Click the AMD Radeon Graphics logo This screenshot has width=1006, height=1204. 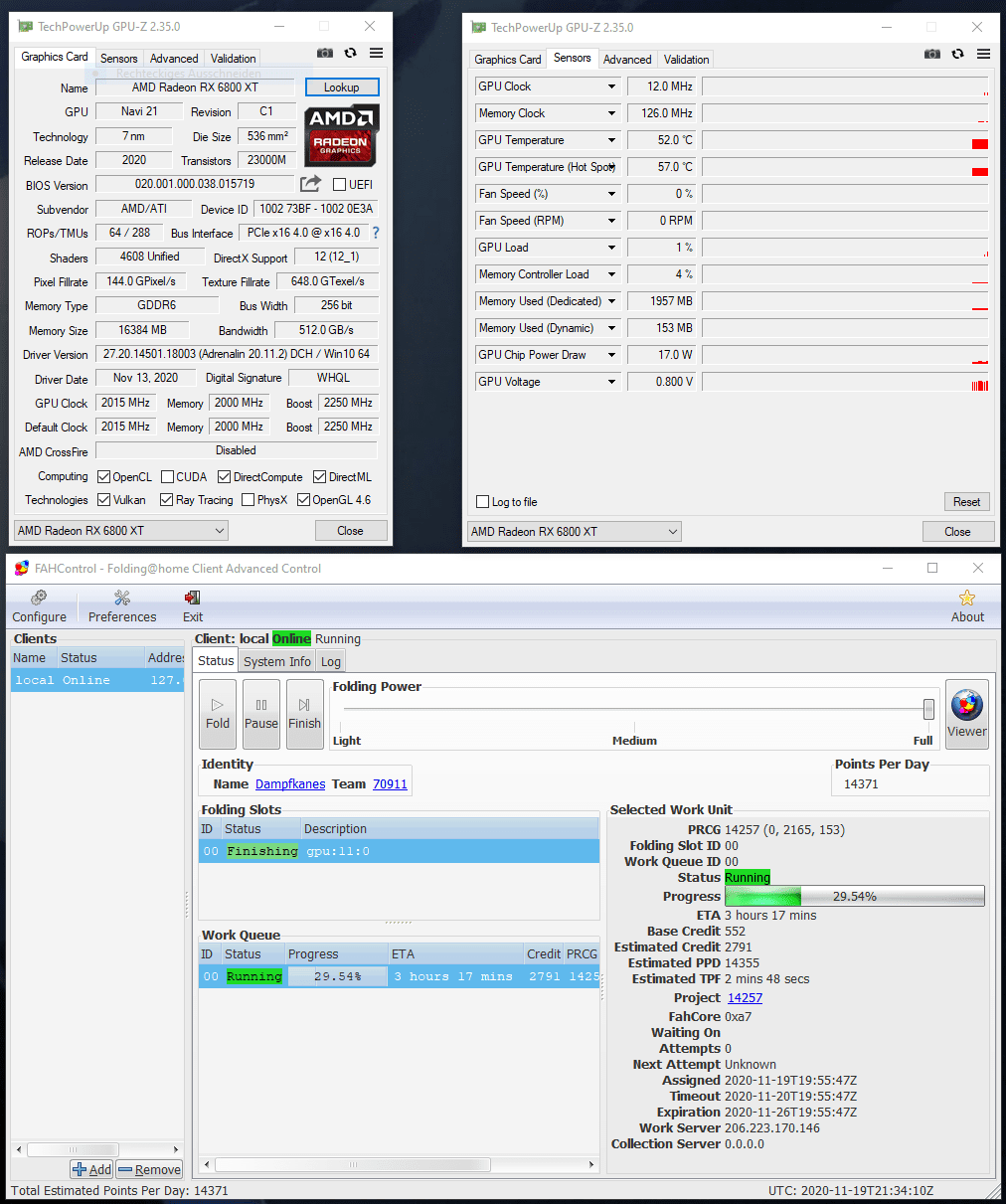341,134
